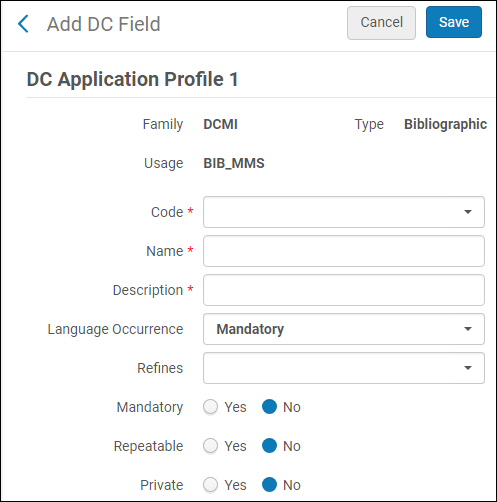Image resolution: width=497 pixels, height=502 pixels.
Task: Save the new DC field
Action: (454, 22)
